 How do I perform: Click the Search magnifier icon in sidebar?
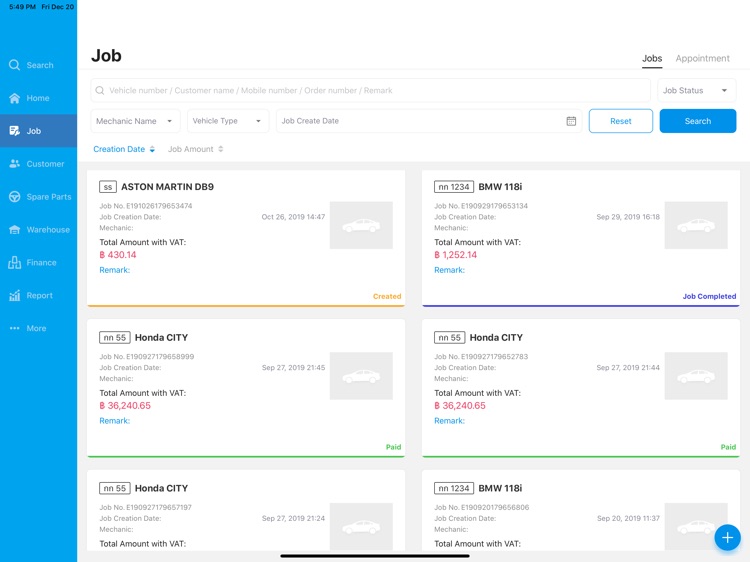point(14,65)
